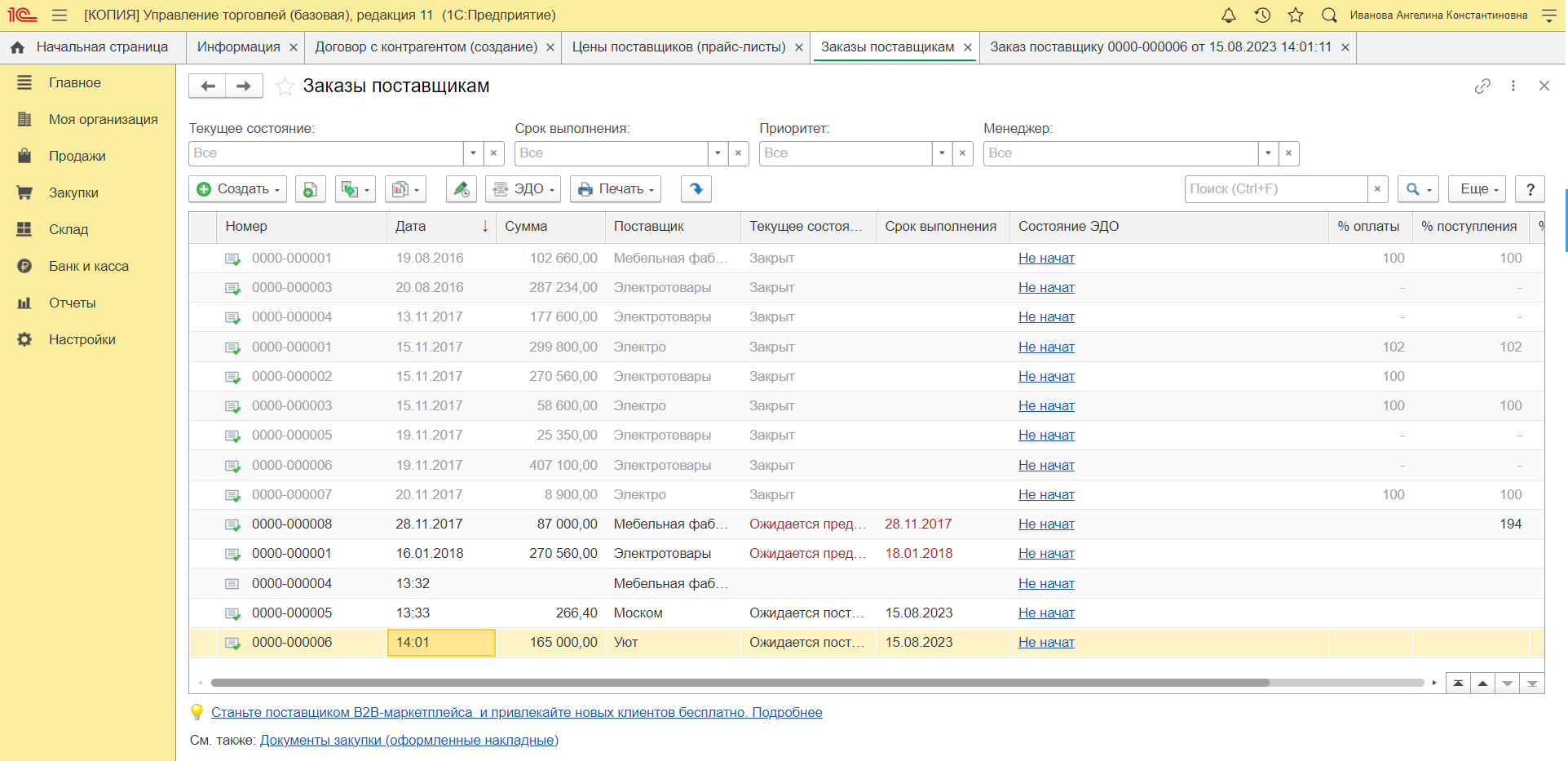Click the help question mark button

pyautogui.click(x=1530, y=189)
